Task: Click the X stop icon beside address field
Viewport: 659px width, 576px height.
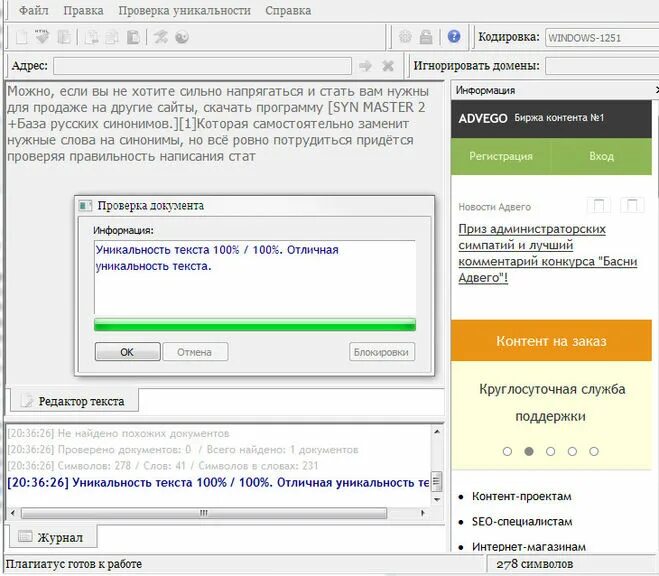Action: point(387,66)
